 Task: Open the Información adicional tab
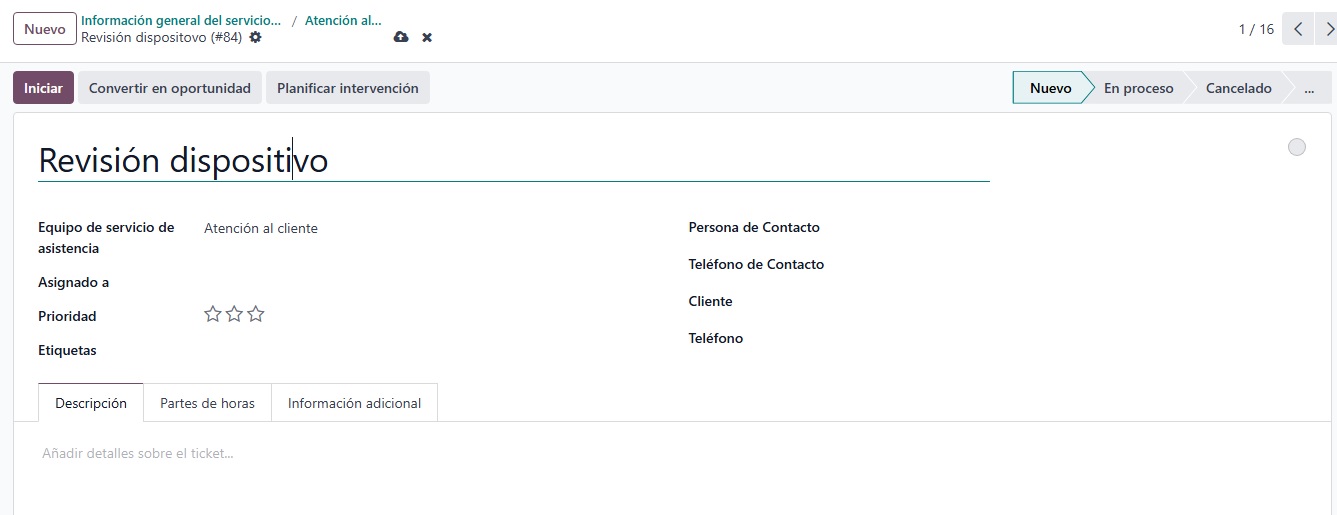point(354,403)
